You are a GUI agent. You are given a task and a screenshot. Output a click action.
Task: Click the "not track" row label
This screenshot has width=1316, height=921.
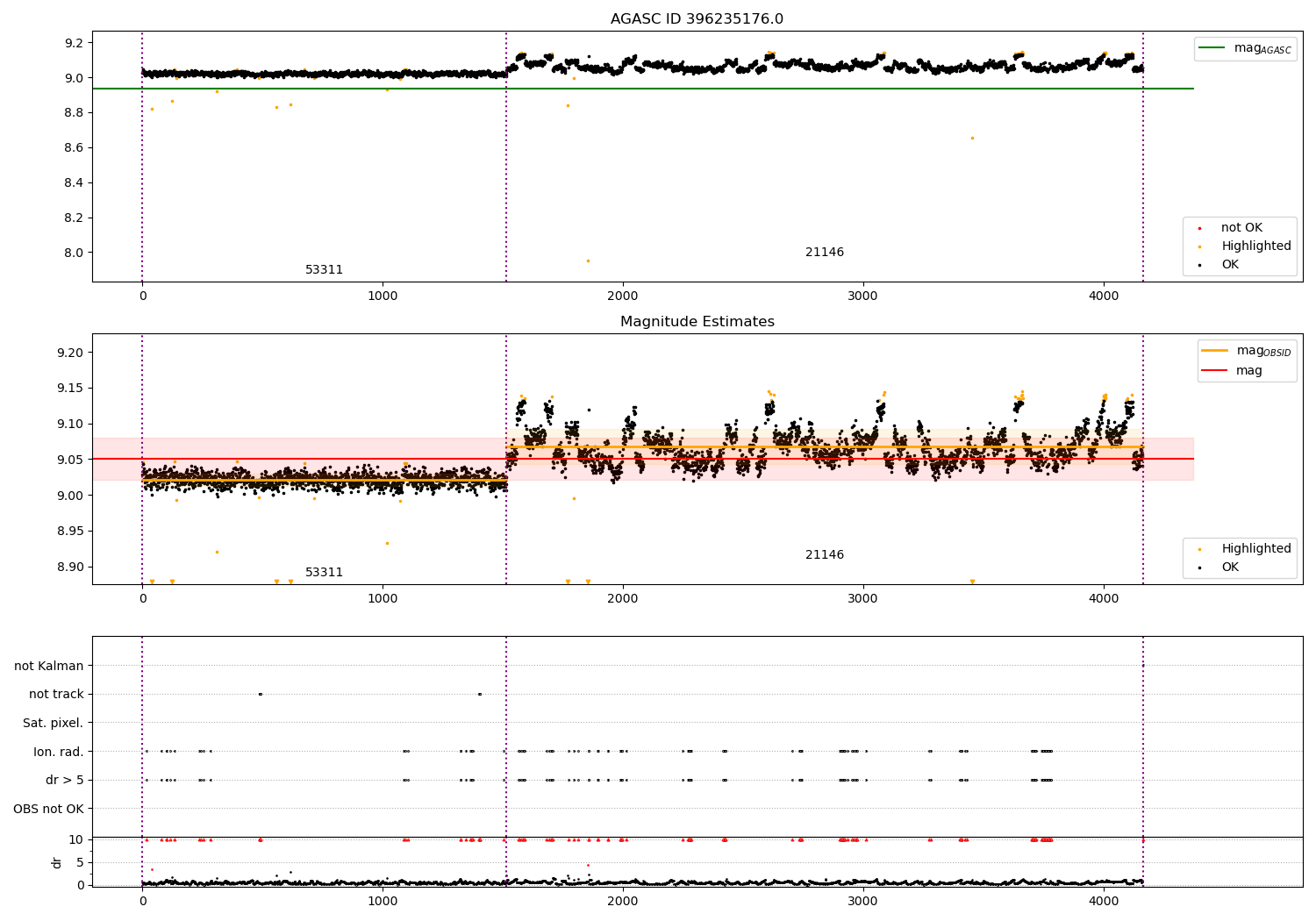pyautogui.click(x=56, y=695)
